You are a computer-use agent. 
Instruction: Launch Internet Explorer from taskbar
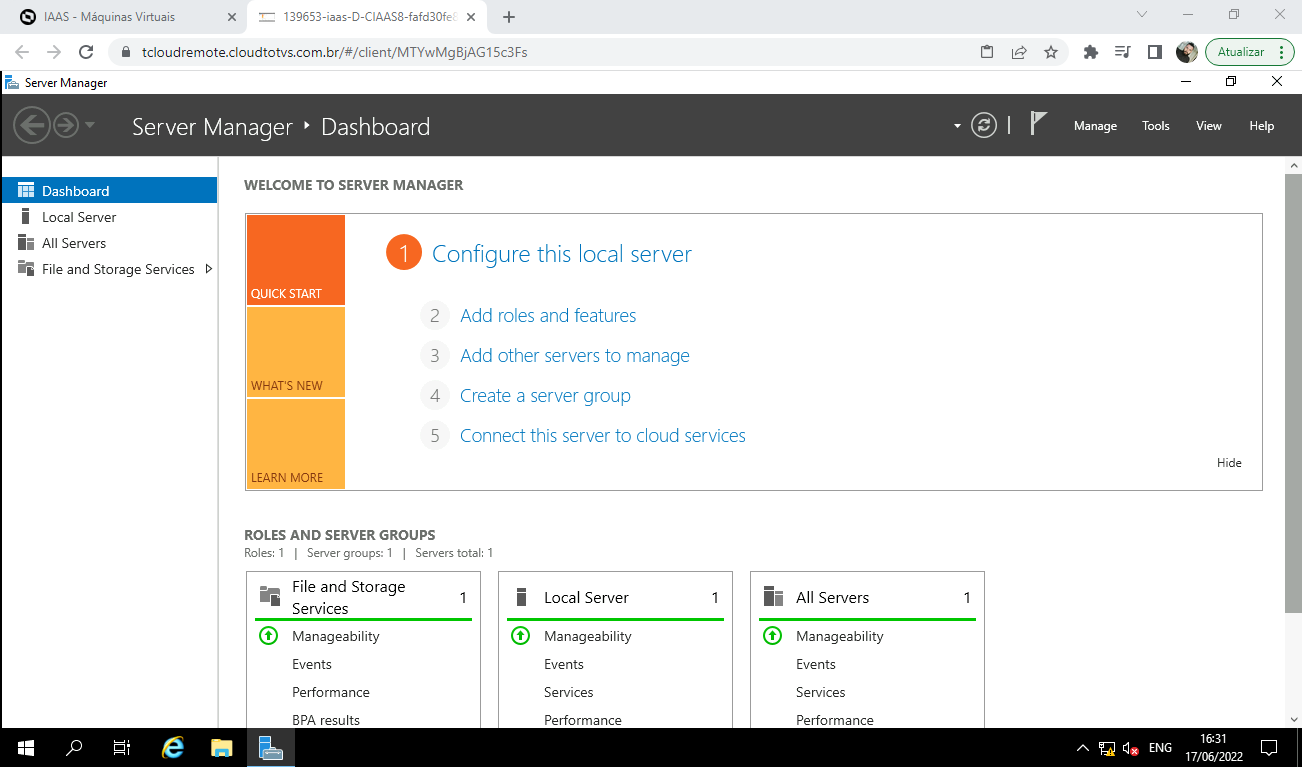pyautogui.click(x=173, y=747)
